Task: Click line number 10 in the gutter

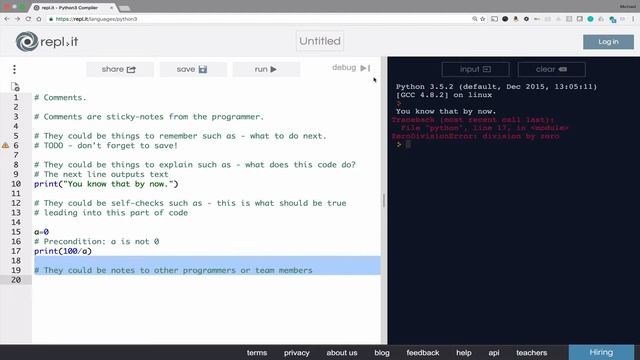Action: [x=16, y=184]
